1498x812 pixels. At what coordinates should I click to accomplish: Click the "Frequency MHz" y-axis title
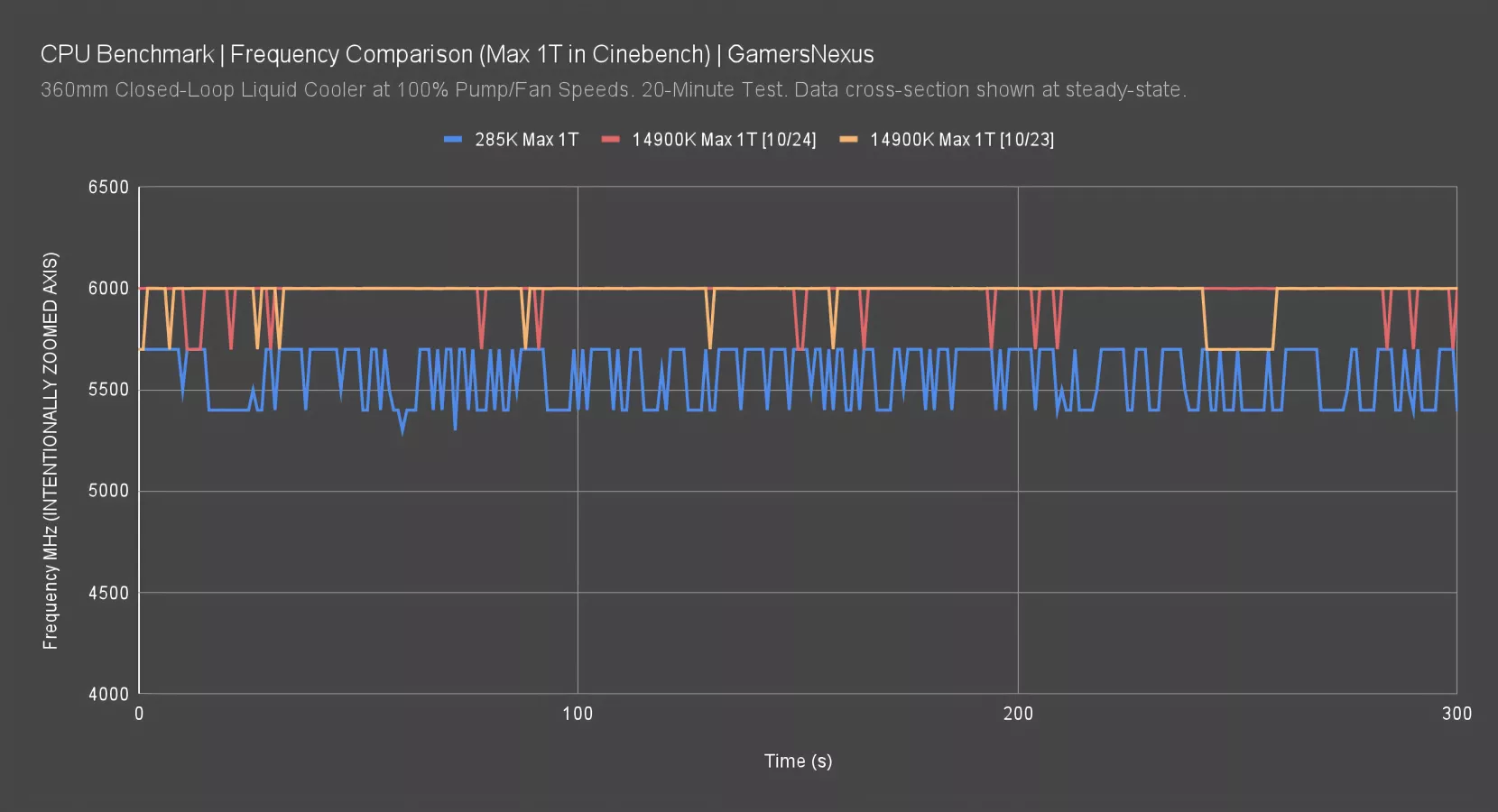51,450
